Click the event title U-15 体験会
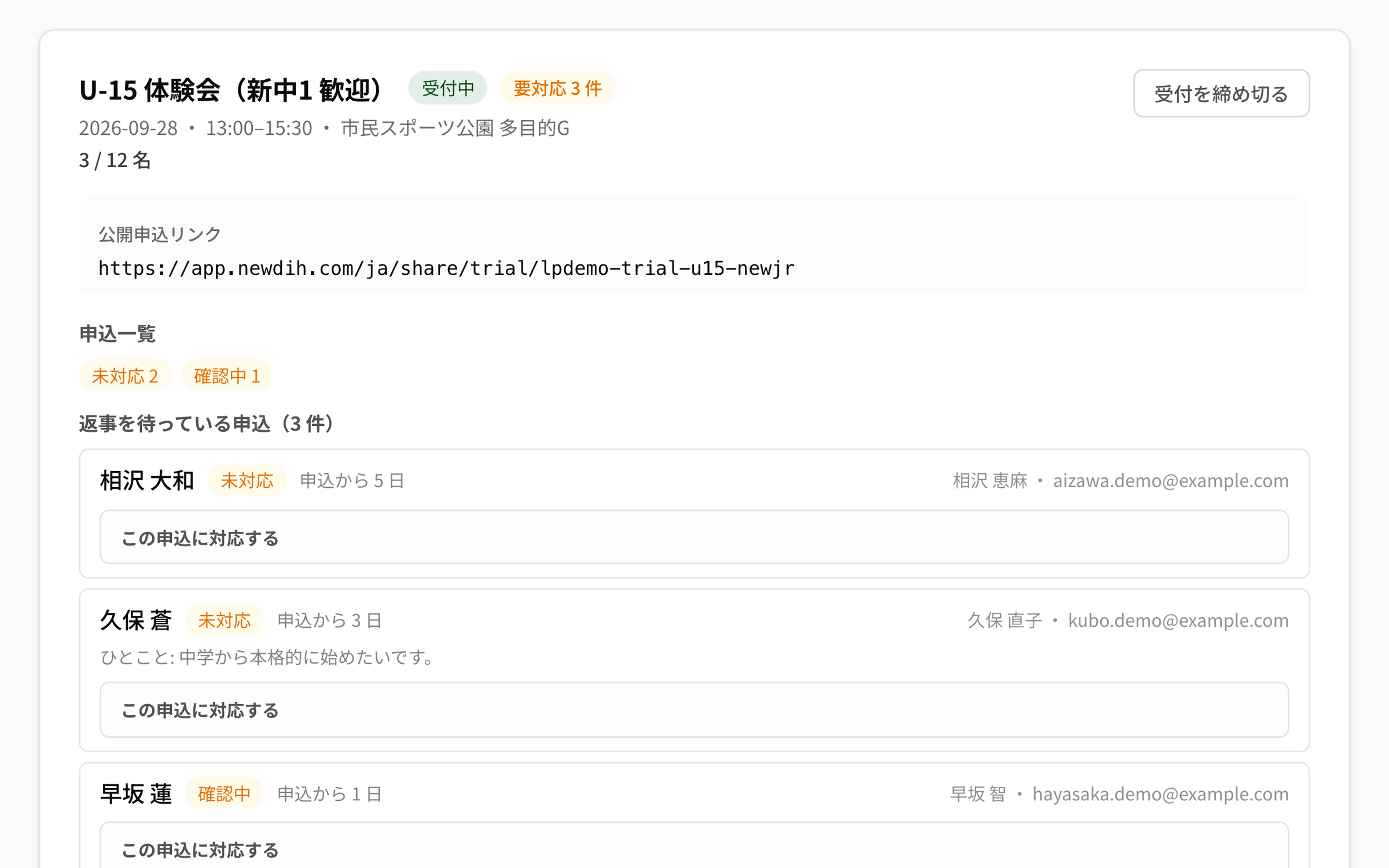Viewport: 1389px width, 868px height. point(231,90)
